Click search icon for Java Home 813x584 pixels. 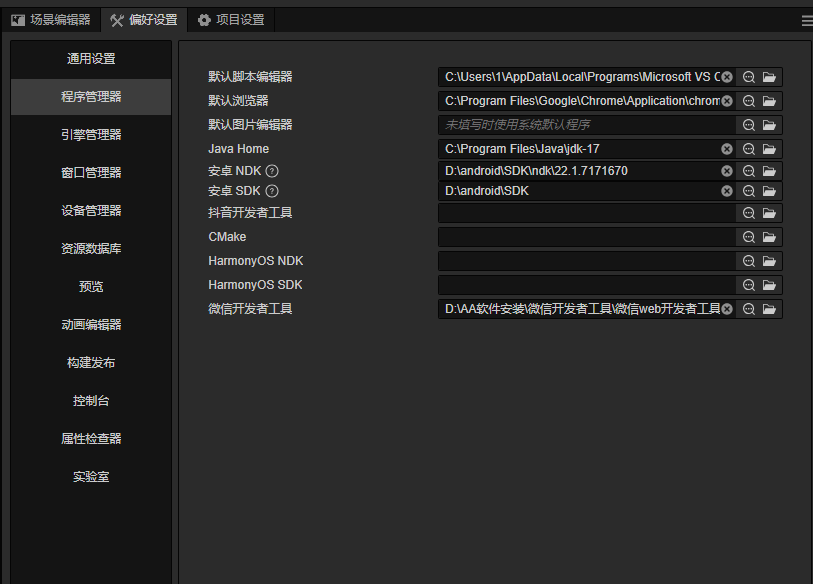point(749,149)
